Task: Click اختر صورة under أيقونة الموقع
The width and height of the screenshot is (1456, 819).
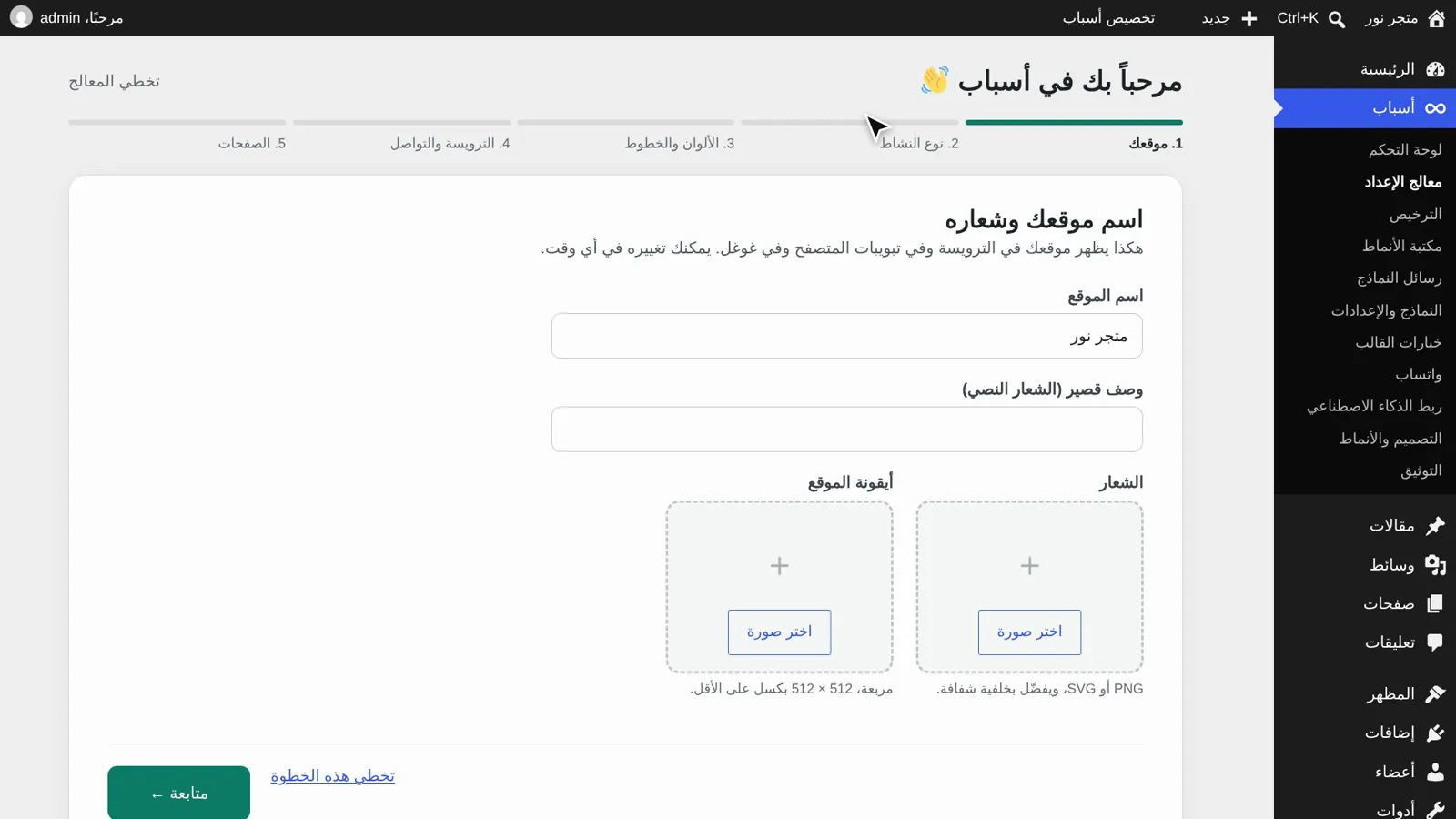Action: pos(779,632)
